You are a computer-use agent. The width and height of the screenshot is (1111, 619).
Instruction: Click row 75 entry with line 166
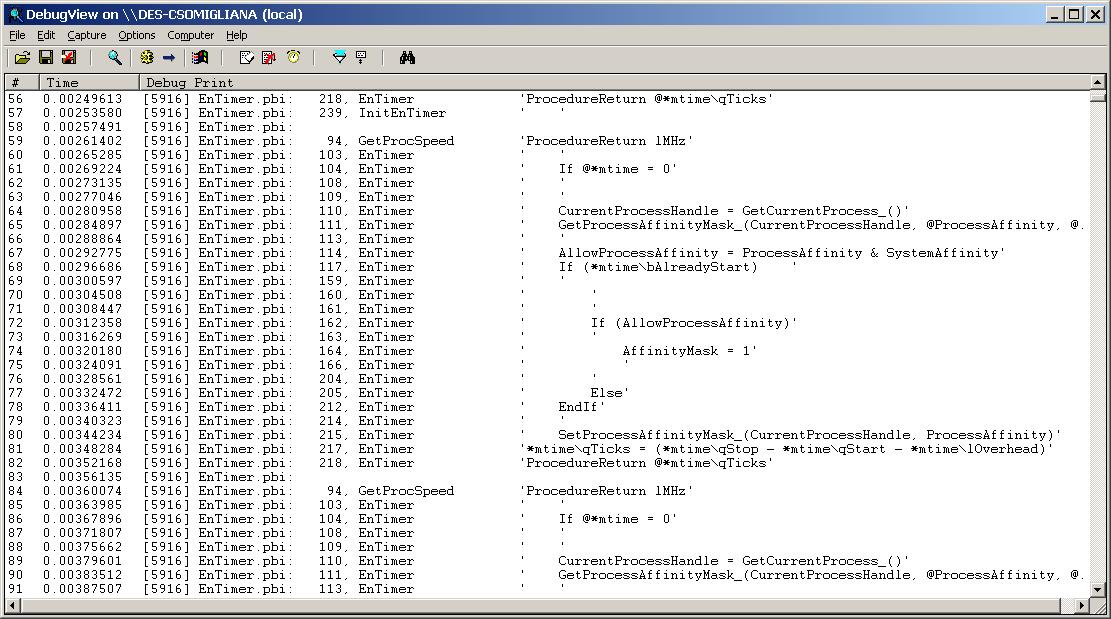point(546,365)
